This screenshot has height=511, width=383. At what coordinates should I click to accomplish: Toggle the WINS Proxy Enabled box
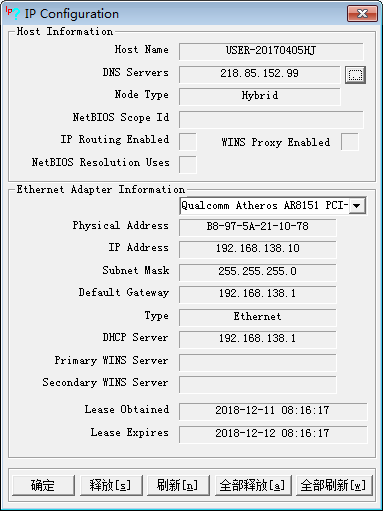click(350, 142)
